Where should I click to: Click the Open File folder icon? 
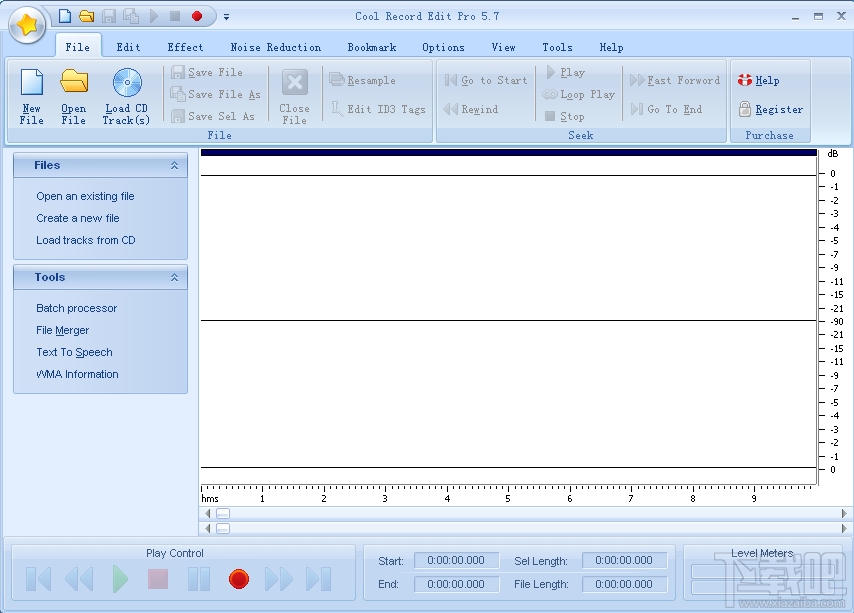click(74, 82)
